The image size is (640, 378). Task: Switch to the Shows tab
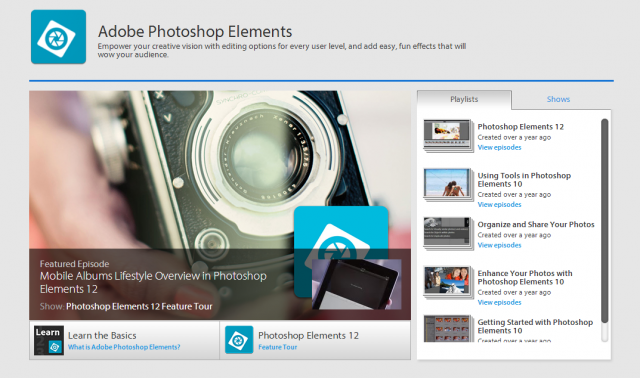click(558, 99)
